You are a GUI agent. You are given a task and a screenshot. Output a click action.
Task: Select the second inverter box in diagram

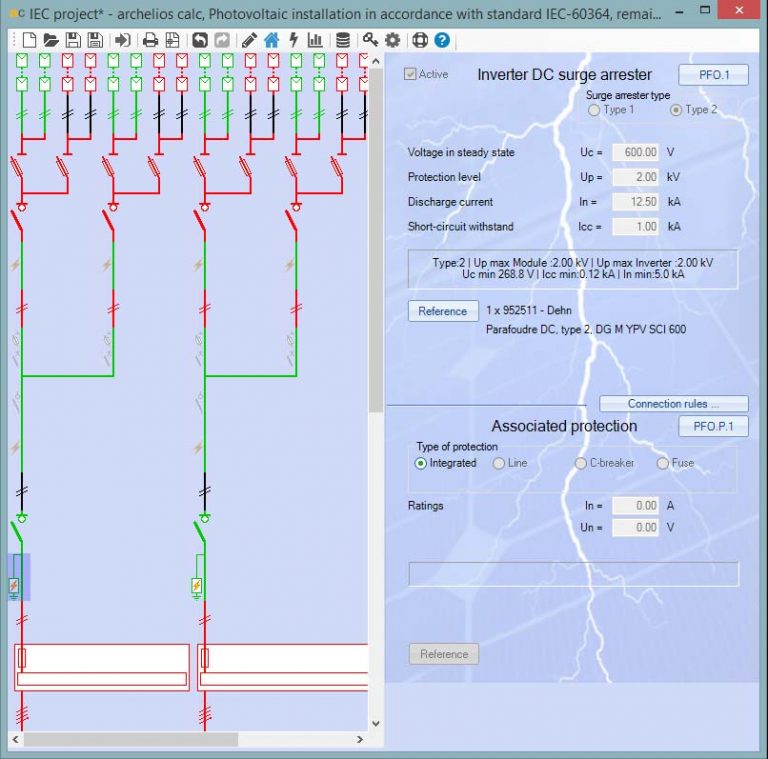point(283,667)
